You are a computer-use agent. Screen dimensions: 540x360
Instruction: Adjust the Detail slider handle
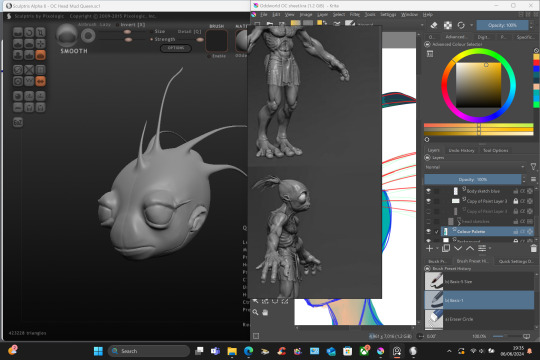200,40
